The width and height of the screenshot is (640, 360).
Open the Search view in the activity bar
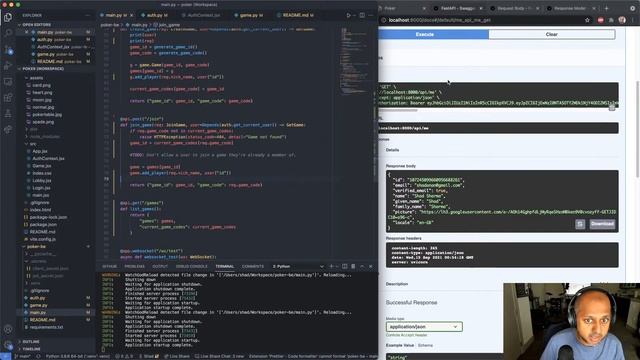(x=8, y=33)
